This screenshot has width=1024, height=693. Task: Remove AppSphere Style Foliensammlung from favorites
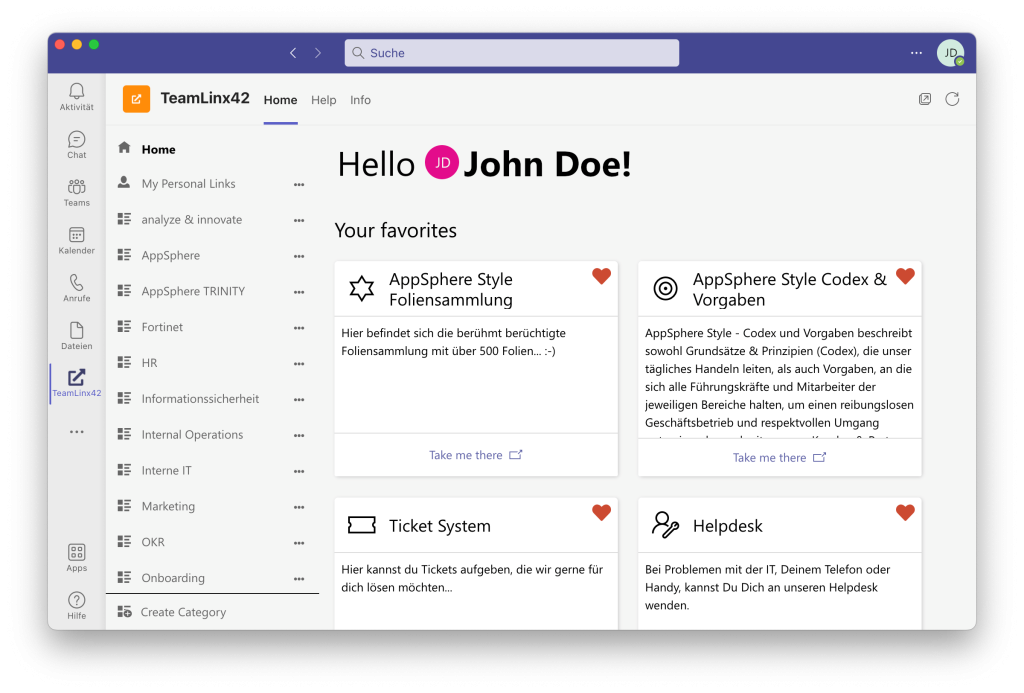601,276
